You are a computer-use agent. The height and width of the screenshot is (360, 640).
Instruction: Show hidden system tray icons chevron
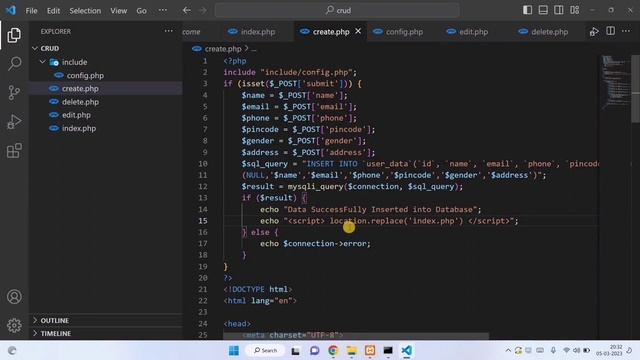click(508, 351)
